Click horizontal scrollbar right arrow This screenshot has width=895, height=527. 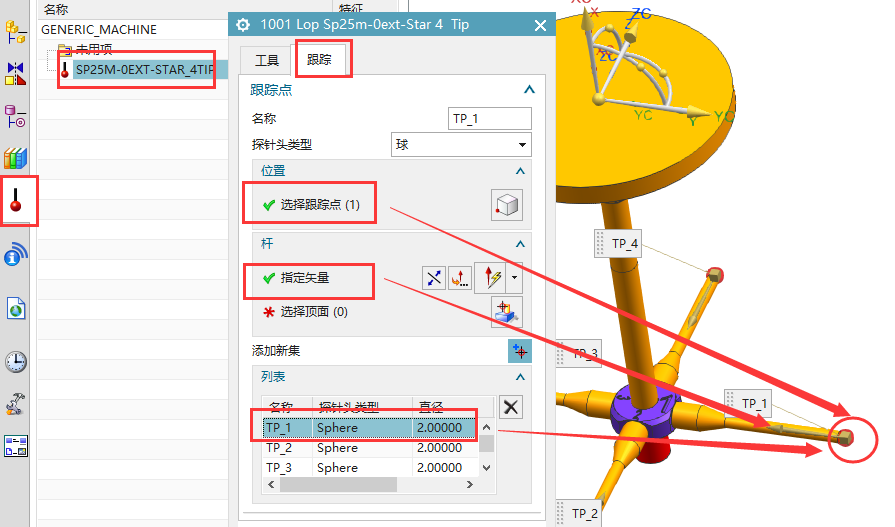[x=470, y=485]
